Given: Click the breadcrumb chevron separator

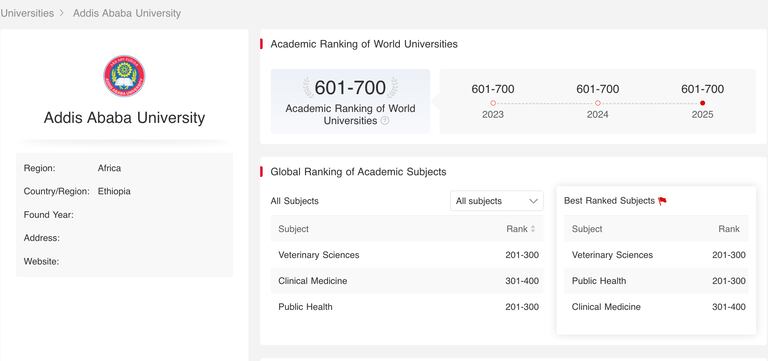Looking at the screenshot, I should pos(62,13).
